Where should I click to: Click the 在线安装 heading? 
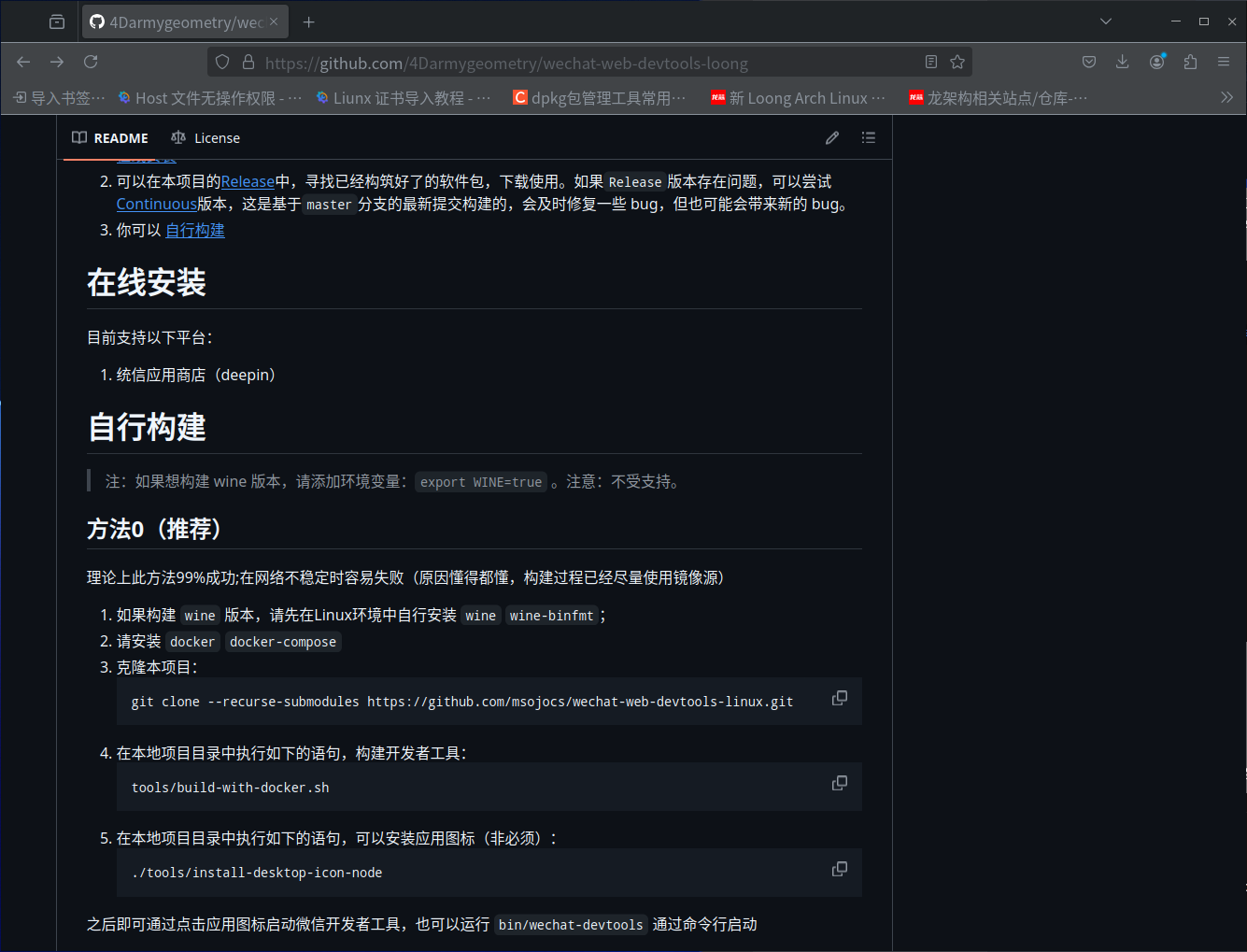pyautogui.click(x=147, y=282)
